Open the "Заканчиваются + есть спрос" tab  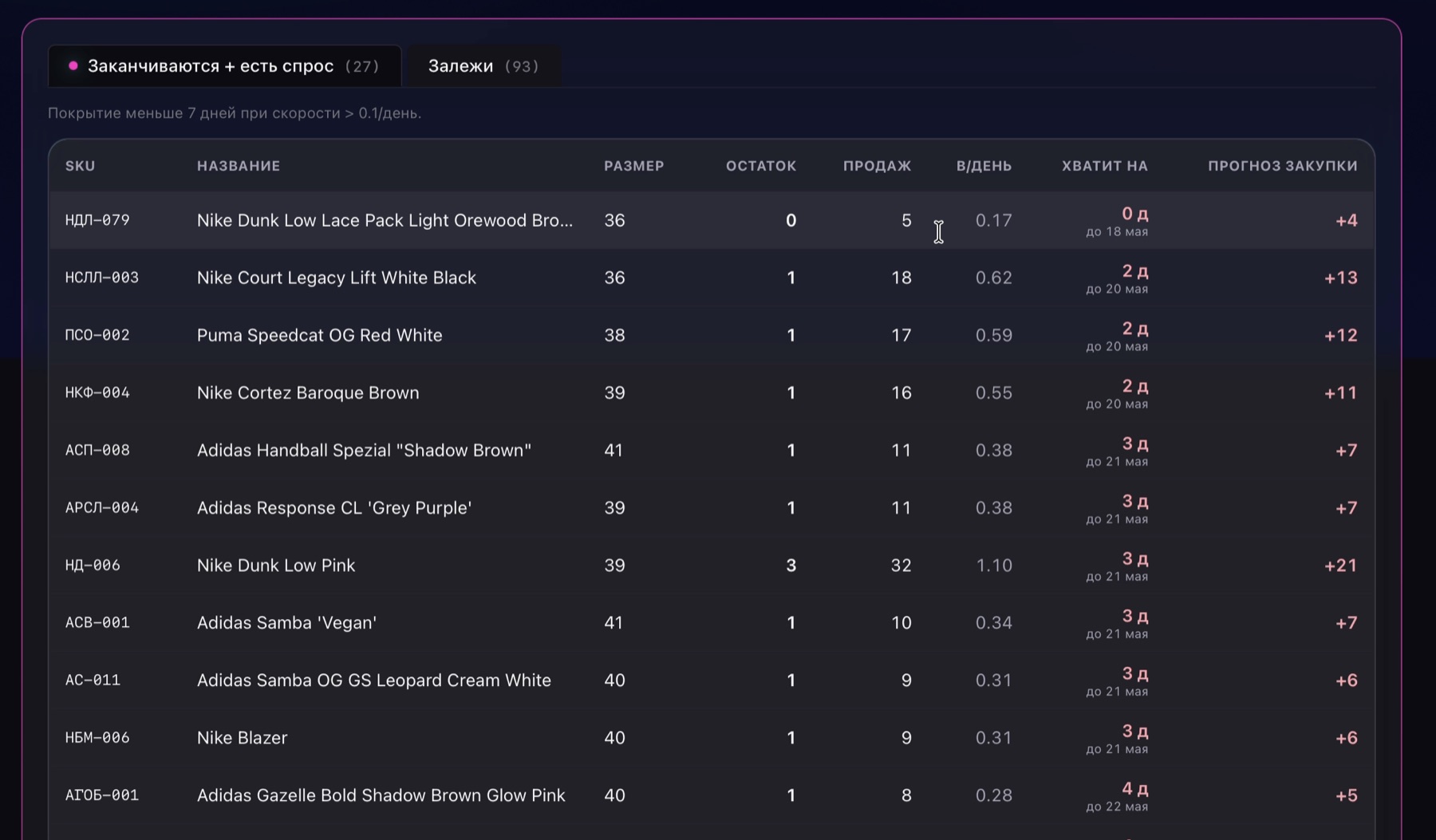click(x=224, y=66)
